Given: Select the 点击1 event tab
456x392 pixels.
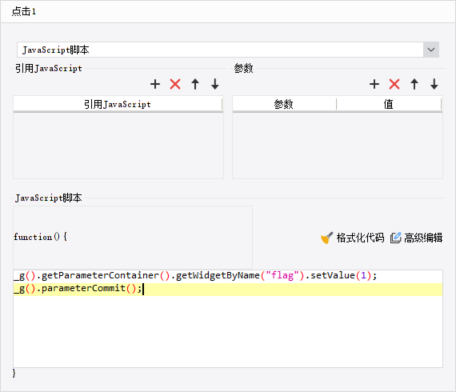Looking at the screenshot, I should (24, 12).
